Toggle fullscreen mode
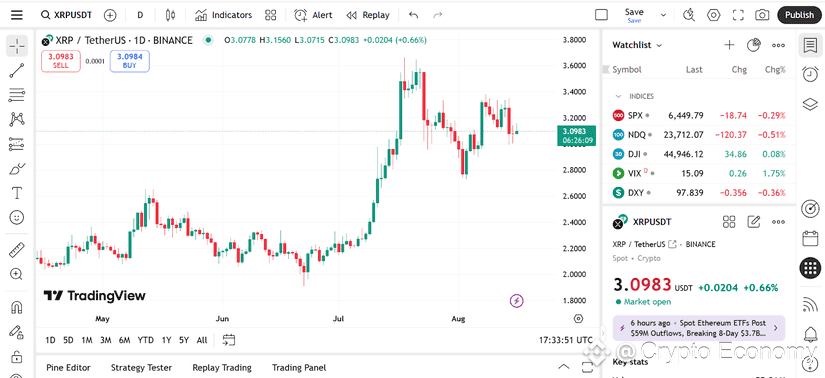Screen dimensions: 825x378 738,15
